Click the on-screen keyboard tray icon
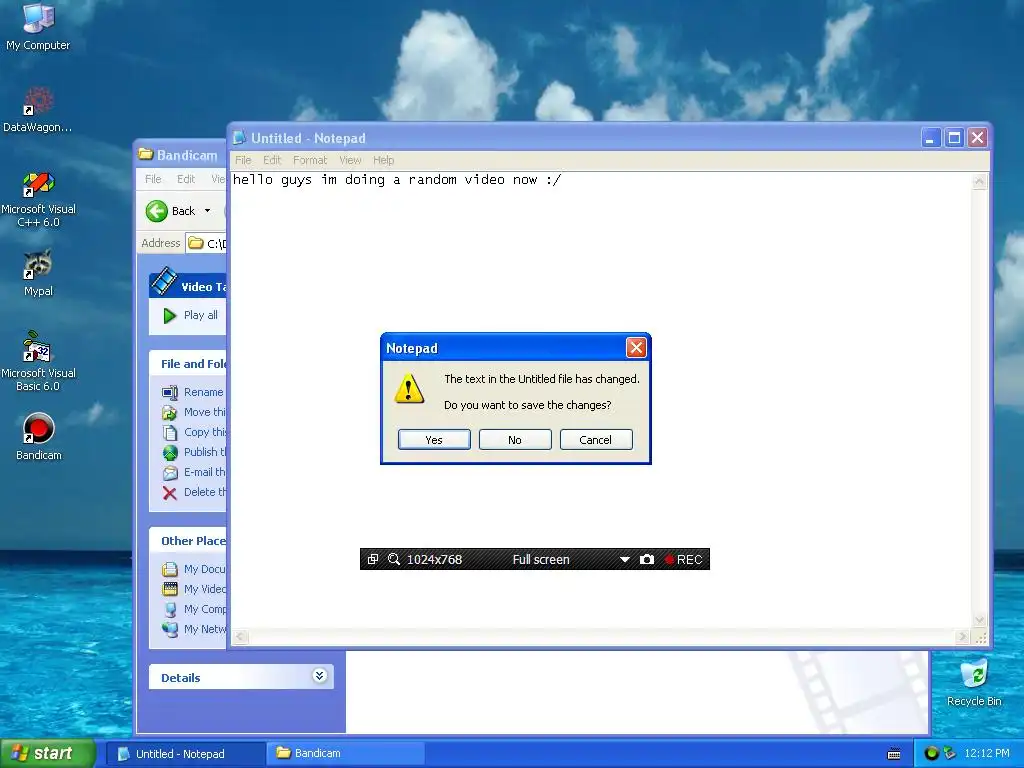Viewport: 1024px width, 768px height. coord(894,754)
